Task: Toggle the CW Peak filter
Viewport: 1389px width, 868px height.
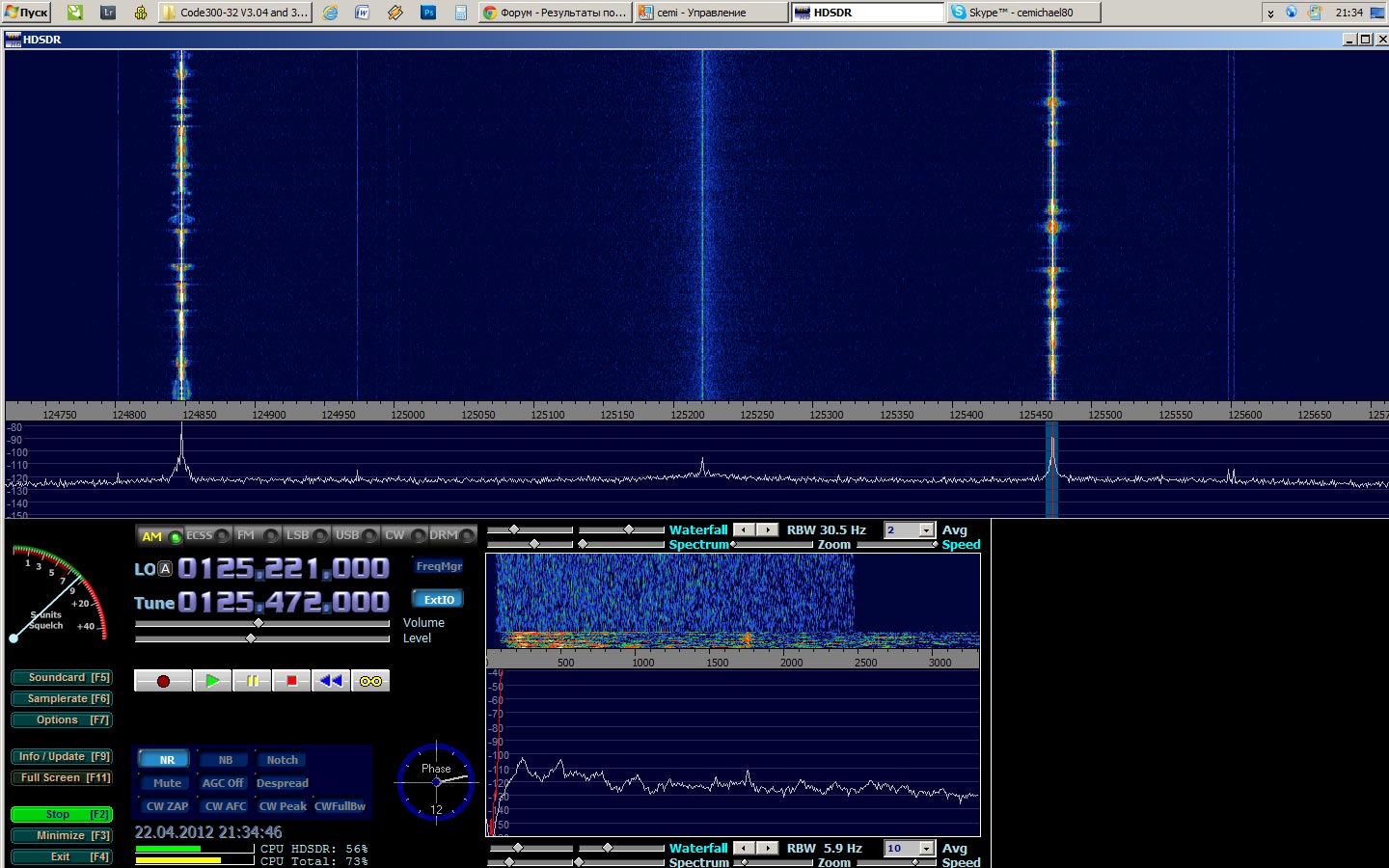Action: (283, 806)
